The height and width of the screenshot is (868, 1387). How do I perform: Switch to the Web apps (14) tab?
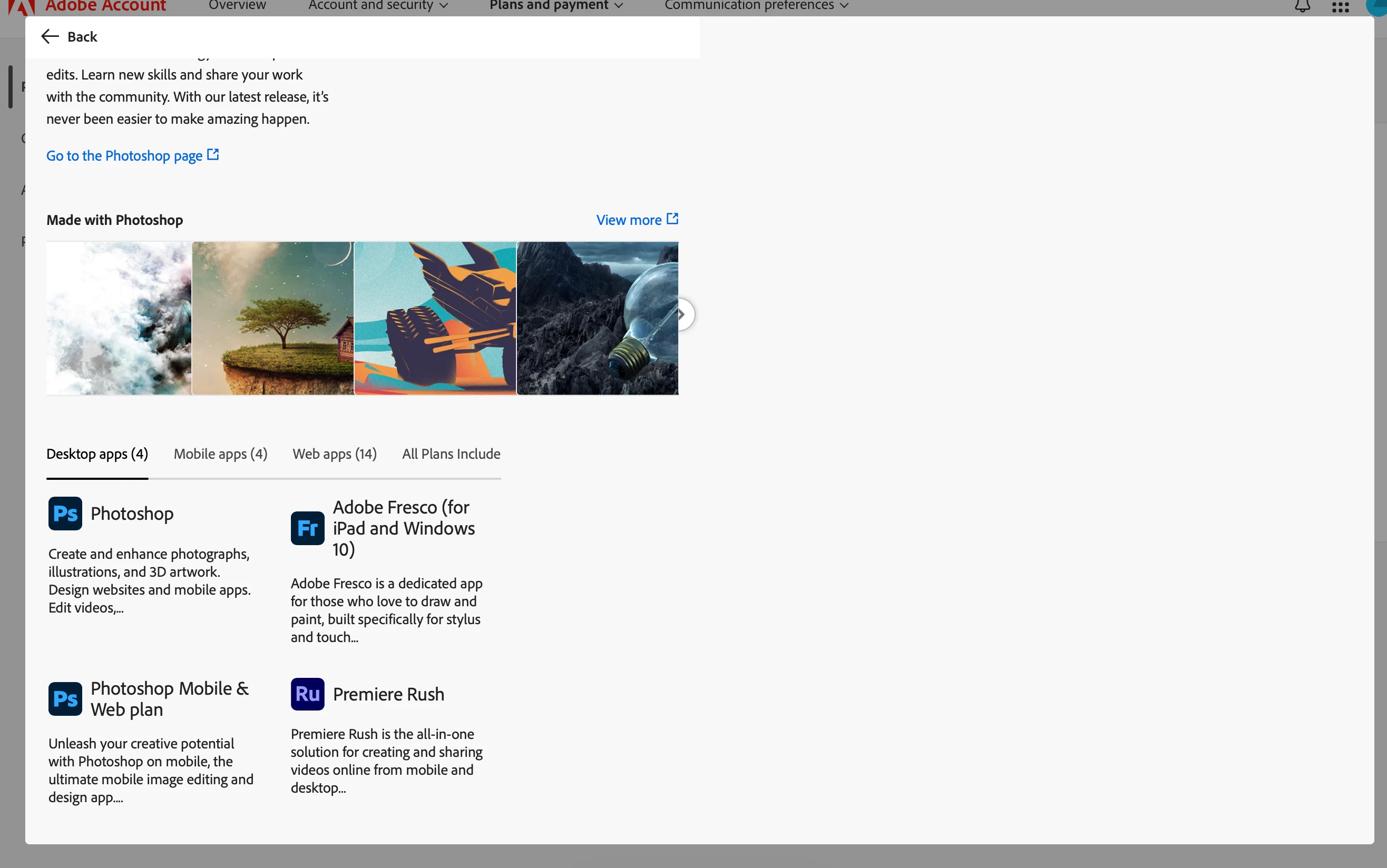point(334,454)
